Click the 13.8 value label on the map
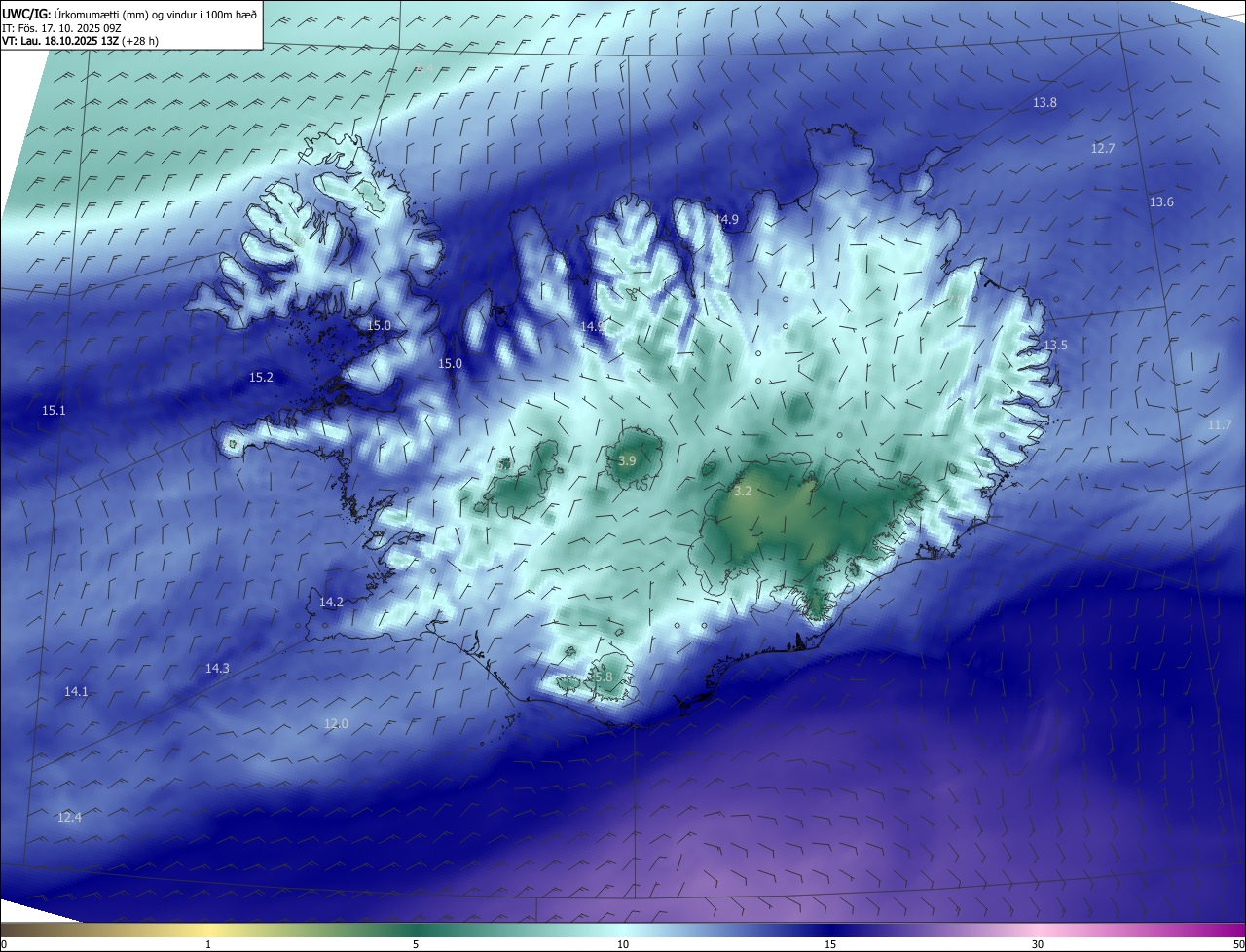 (x=1044, y=102)
